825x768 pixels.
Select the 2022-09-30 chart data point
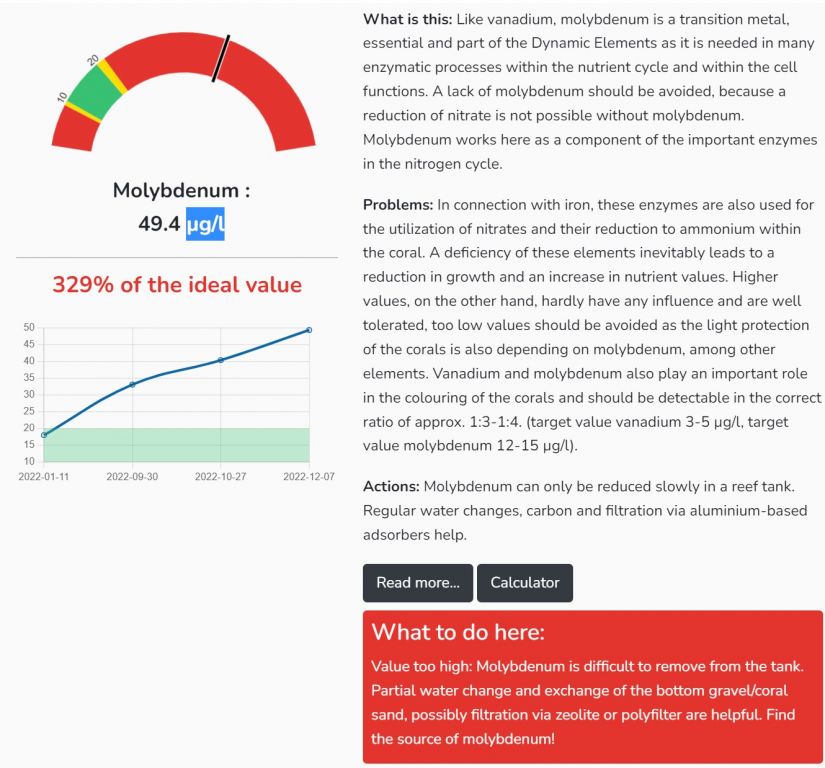(x=132, y=384)
